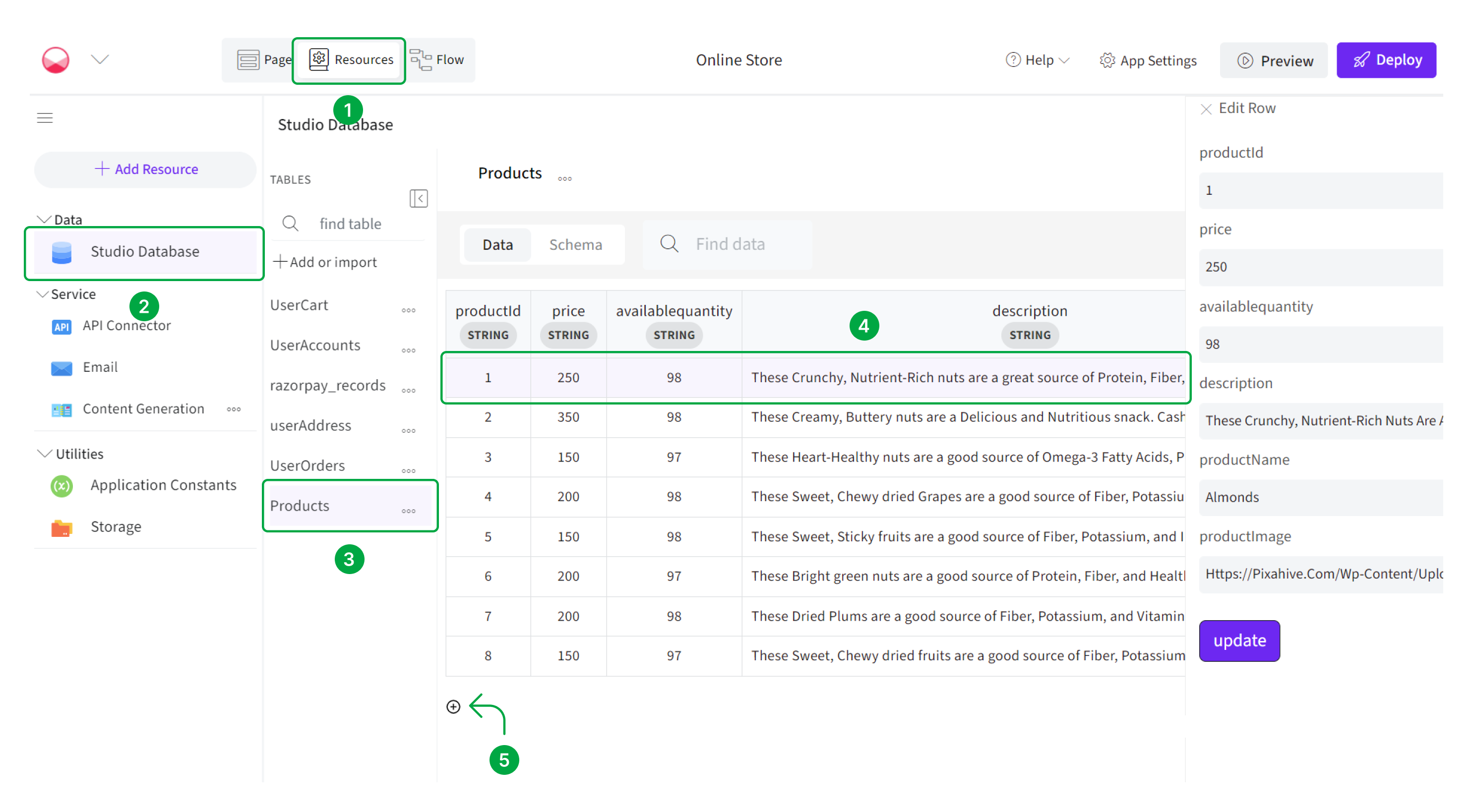Switch to the Schema tab
This screenshot has height=812, width=1473.
[x=575, y=244]
